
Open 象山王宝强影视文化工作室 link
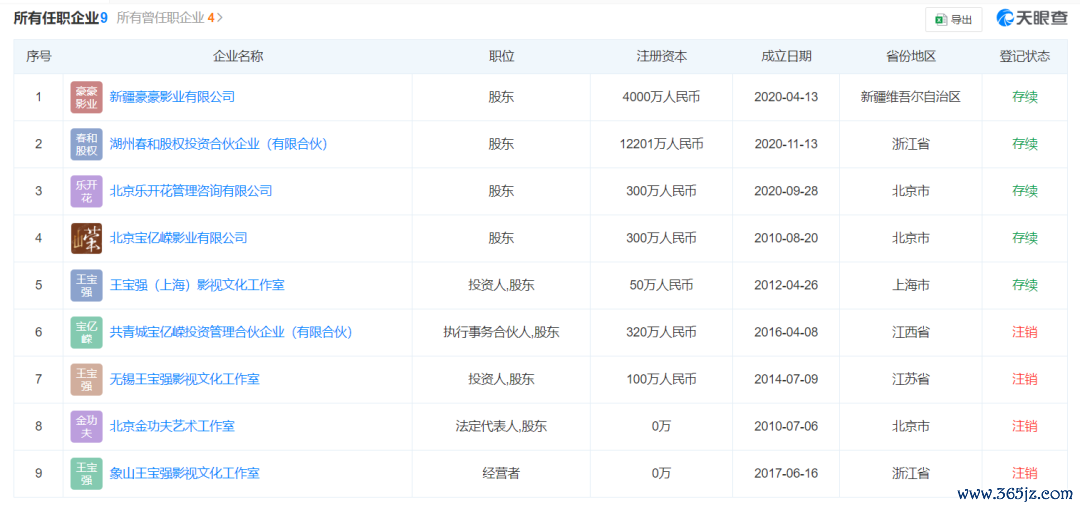pyautogui.click(x=185, y=473)
